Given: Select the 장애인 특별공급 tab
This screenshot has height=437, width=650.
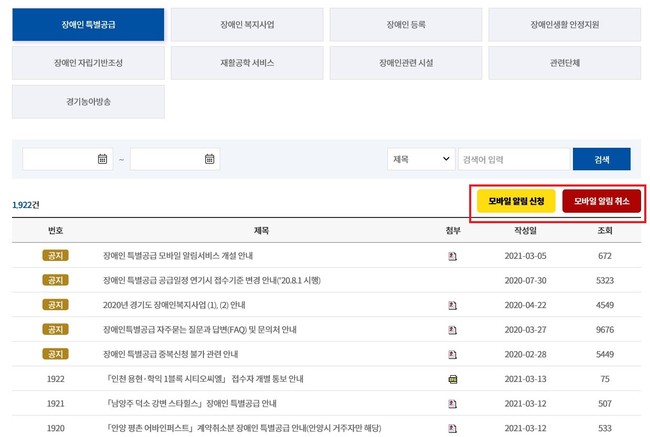Looking at the screenshot, I should [88, 24].
